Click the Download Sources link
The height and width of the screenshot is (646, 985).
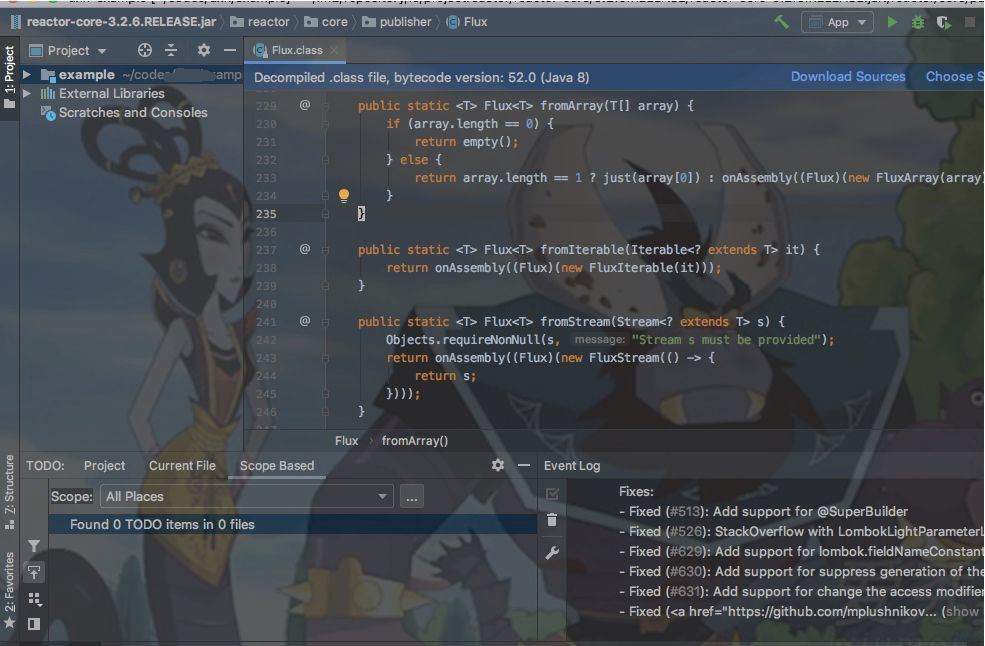848,77
